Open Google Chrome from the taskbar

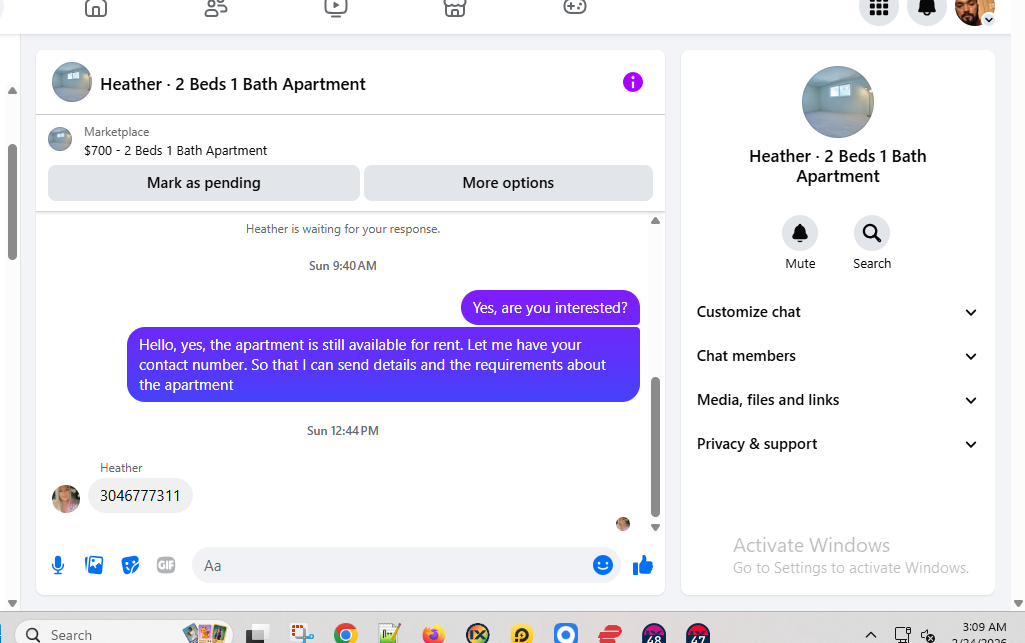(x=345, y=634)
